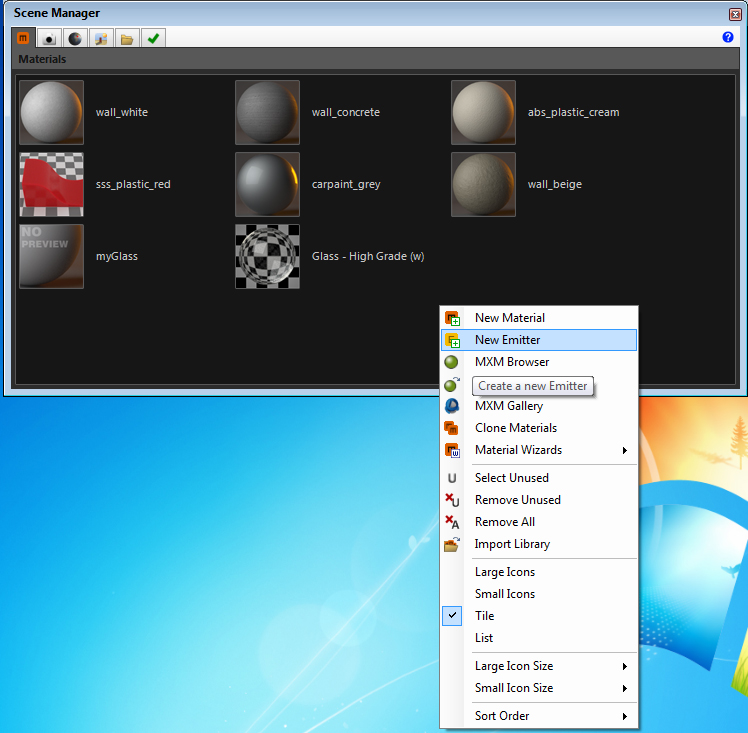Close the Scene Manager window
The height and width of the screenshot is (733, 748).
[735, 15]
